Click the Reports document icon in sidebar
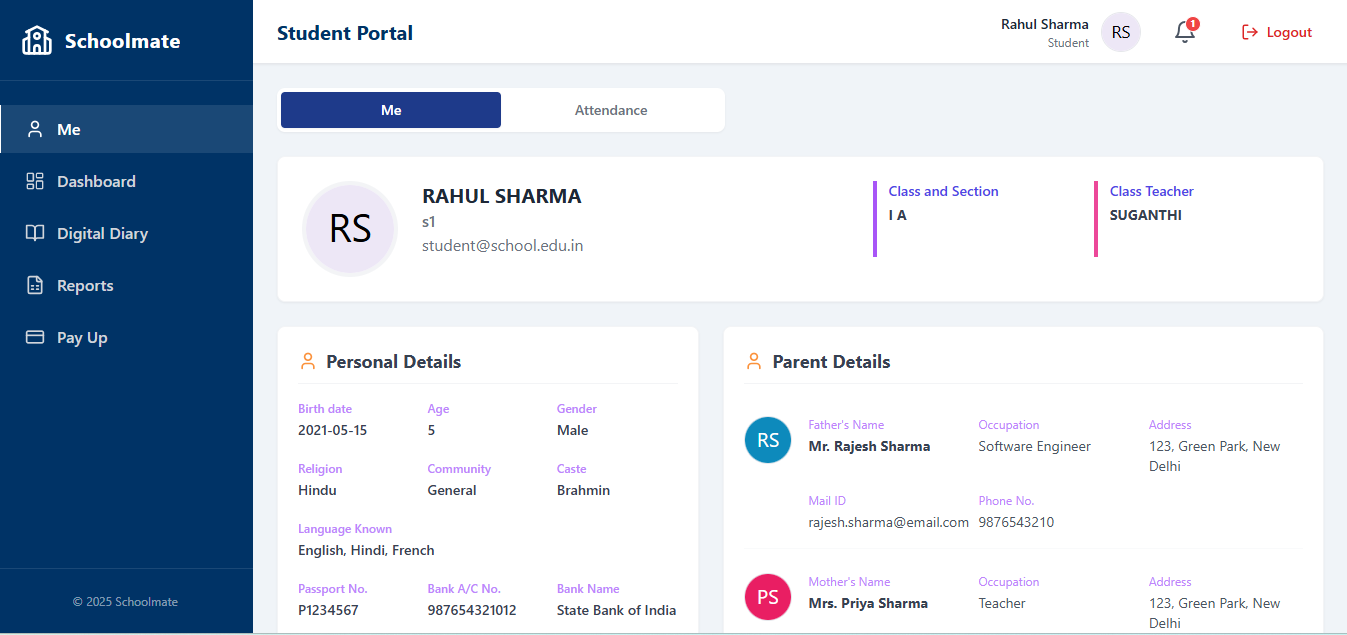The height and width of the screenshot is (635, 1347). click(35, 285)
